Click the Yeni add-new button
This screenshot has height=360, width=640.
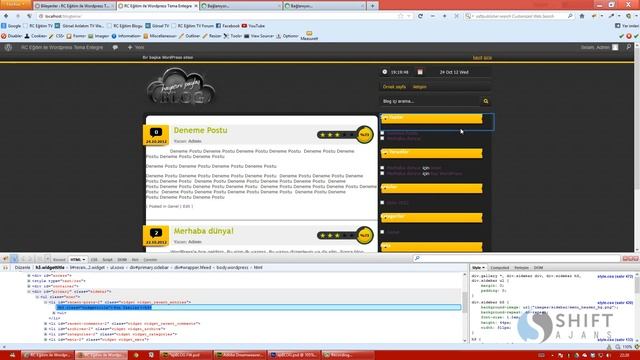pyautogui.click(x=136, y=47)
